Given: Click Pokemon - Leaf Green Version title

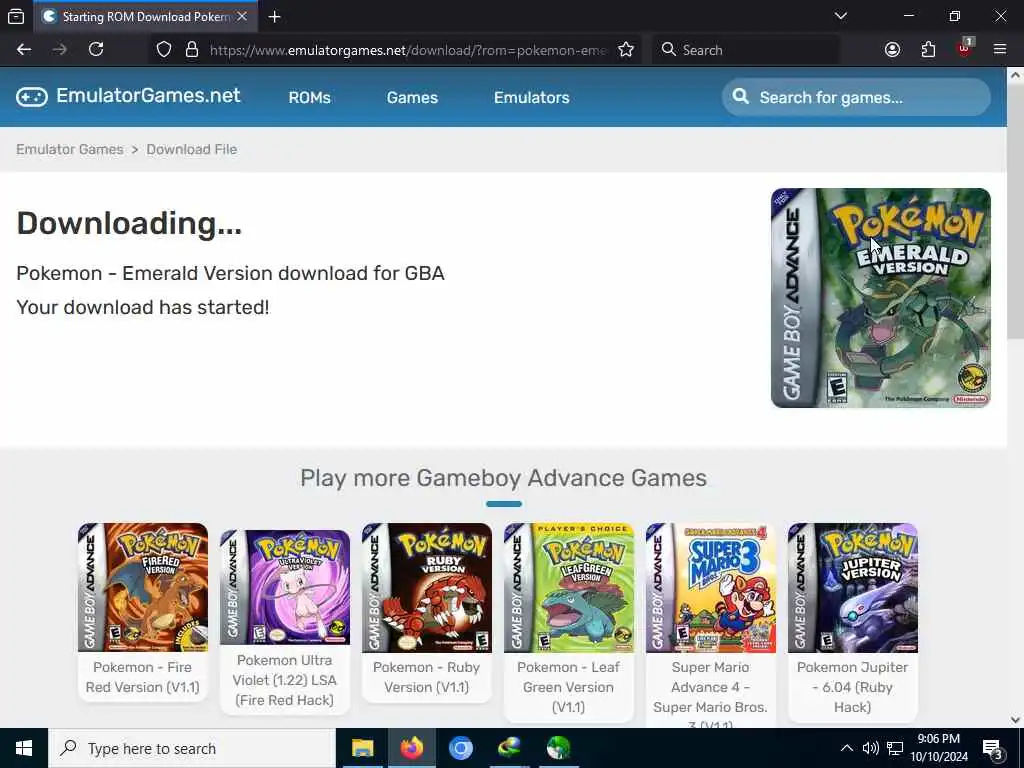Looking at the screenshot, I should click(568, 687).
